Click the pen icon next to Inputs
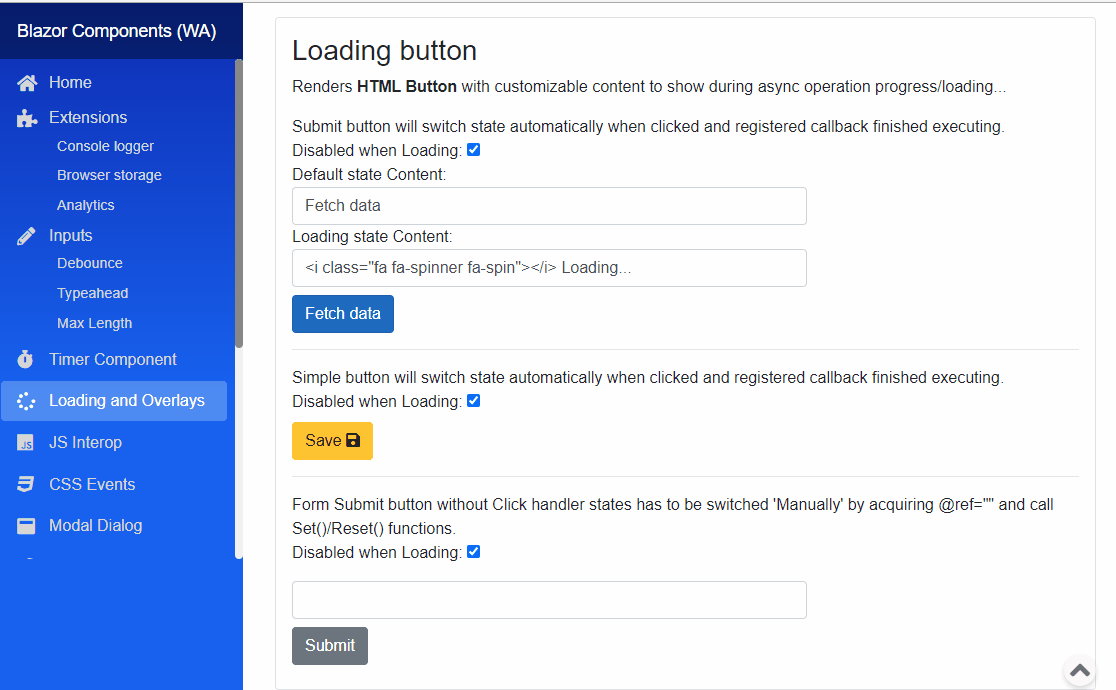Screen dimensions: 1116x690 click(25, 235)
